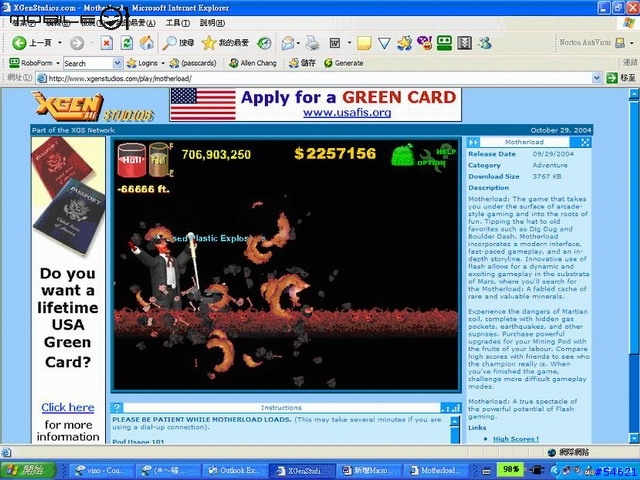Image resolution: width=640 pixels, height=480 pixels.
Task: Click the Instructions box scroll up arrow
Action: pyautogui.click(x=455, y=421)
